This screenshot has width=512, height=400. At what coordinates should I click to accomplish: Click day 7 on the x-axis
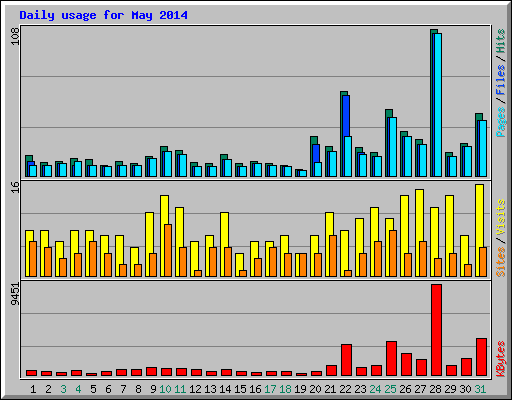[123, 389]
